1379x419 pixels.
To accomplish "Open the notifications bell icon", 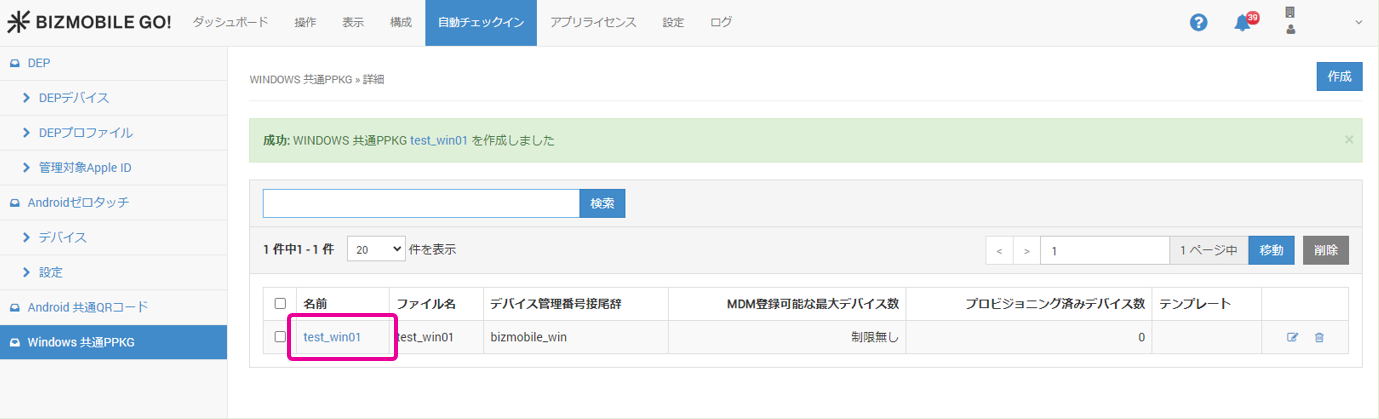I will pos(1243,23).
